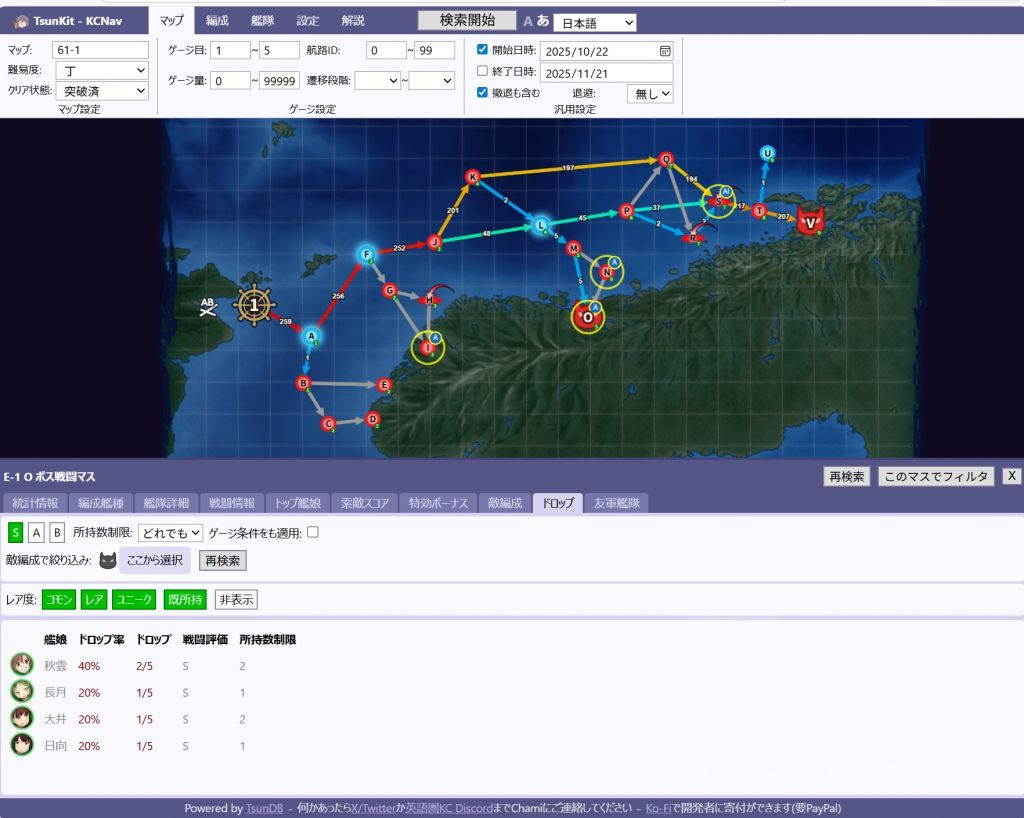The height and width of the screenshot is (818, 1024).
Task: Expand the 所持数制限 dropdown
Action: point(170,533)
